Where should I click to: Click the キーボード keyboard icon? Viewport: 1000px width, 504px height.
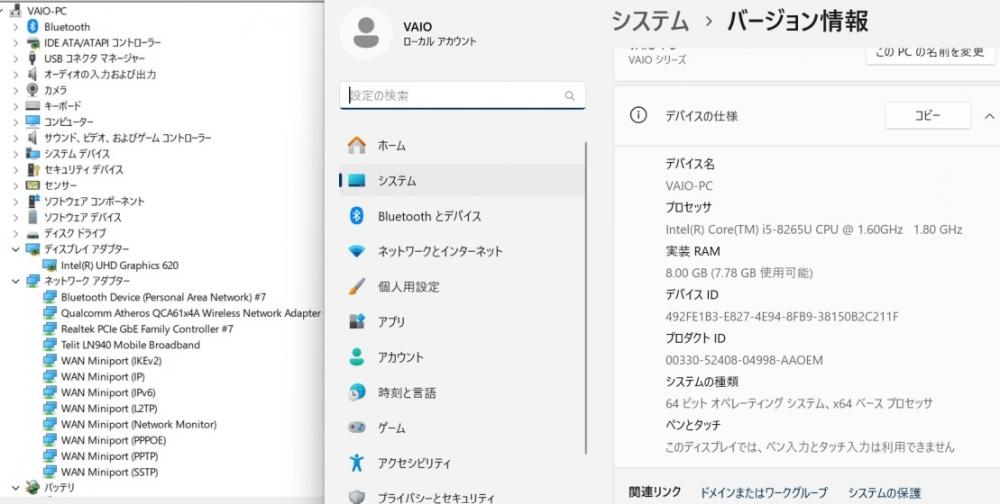(33, 106)
